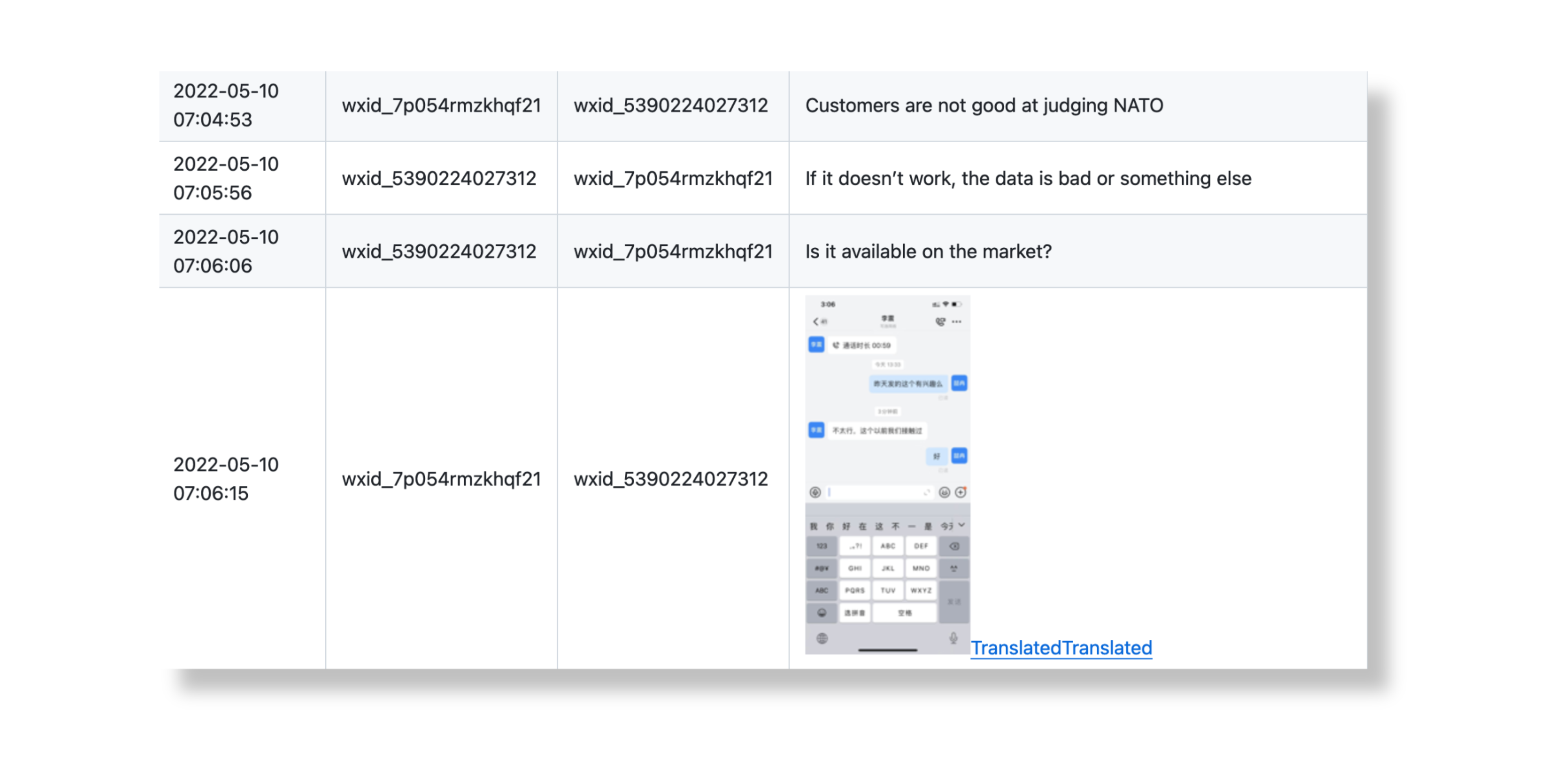The height and width of the screenshot is (784, 1568).
Task: Tap the voice input icon left of message field
Action: click(x=815, y=492)
